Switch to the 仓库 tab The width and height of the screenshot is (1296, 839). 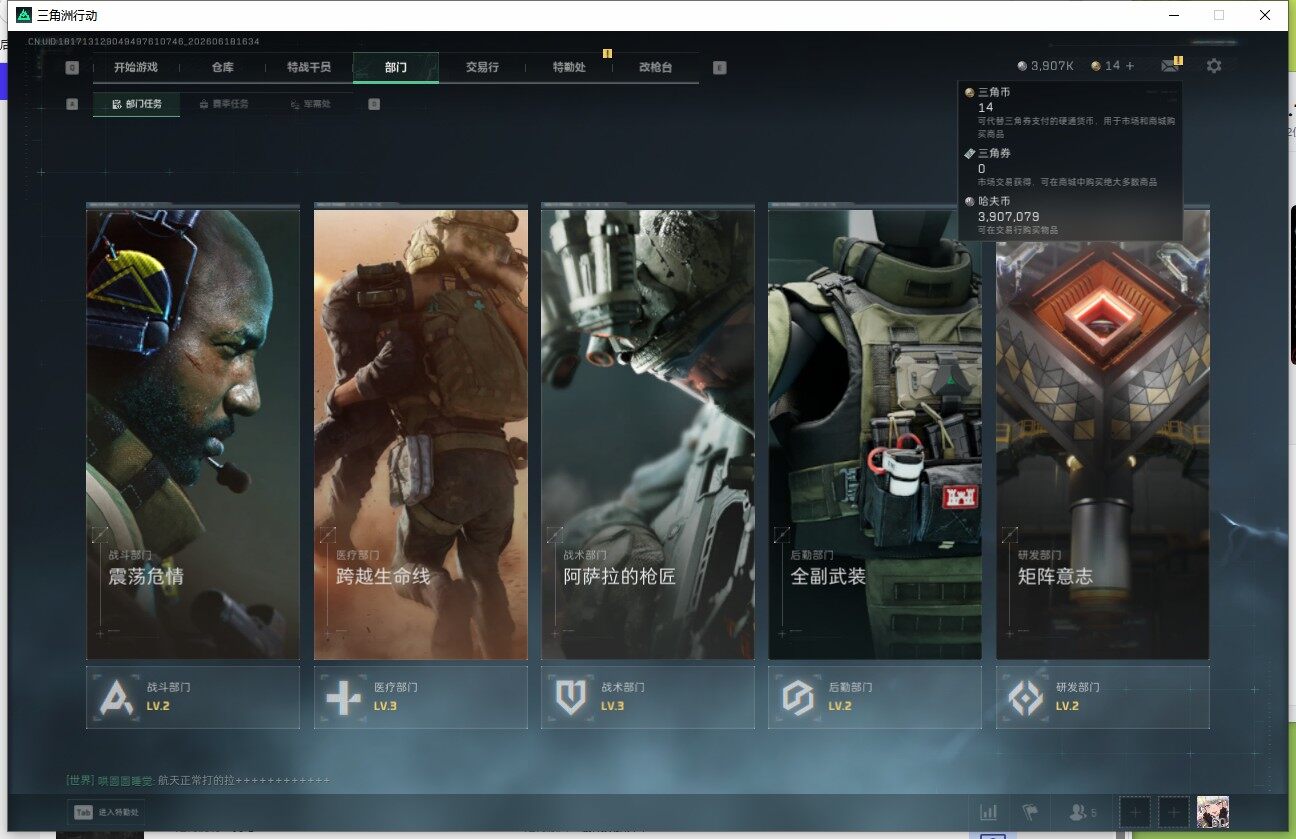click(x=222, y=67)
